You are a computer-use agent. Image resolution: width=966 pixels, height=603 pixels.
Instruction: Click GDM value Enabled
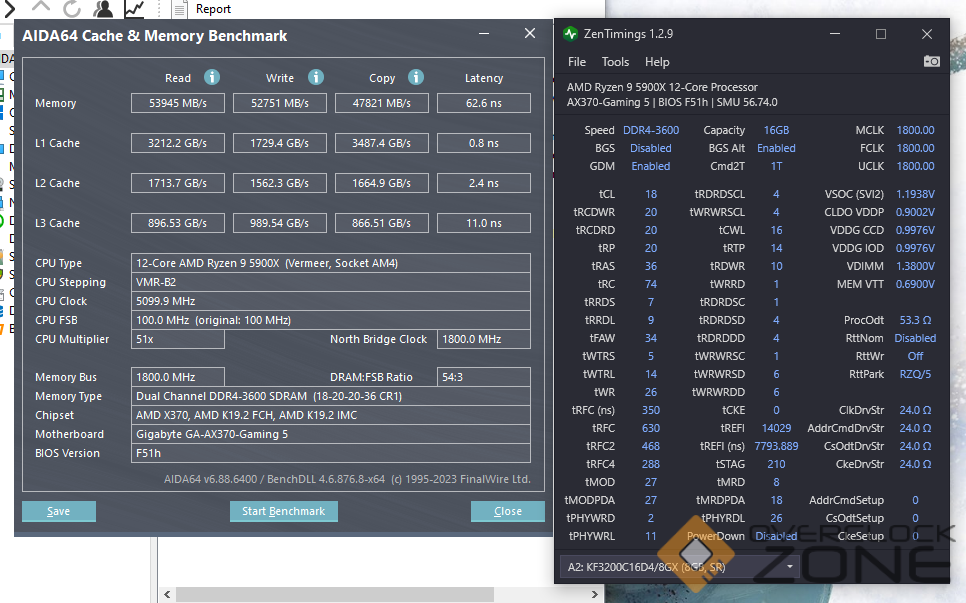[x=651, y=166]
